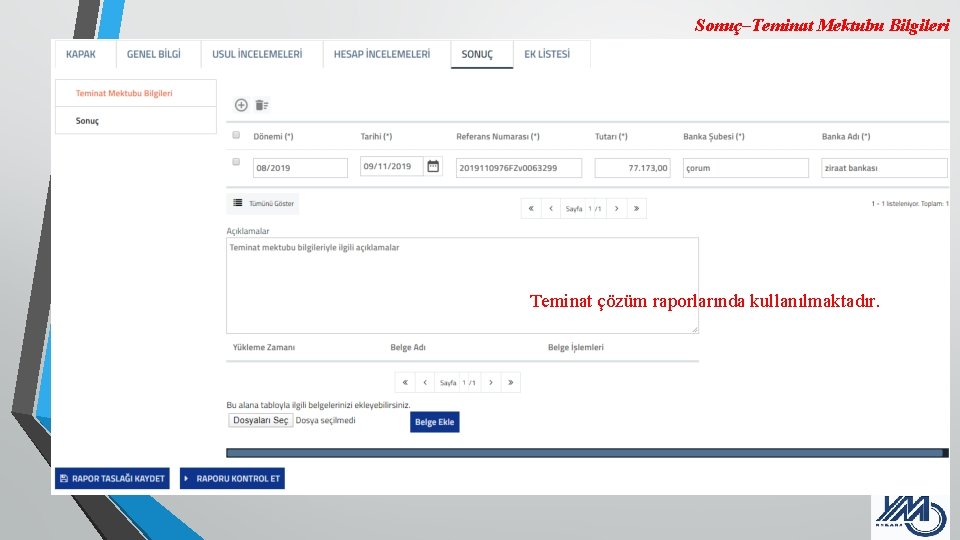
Task: Click the Dönemi field with 08/2019
Action: (300, 168)
